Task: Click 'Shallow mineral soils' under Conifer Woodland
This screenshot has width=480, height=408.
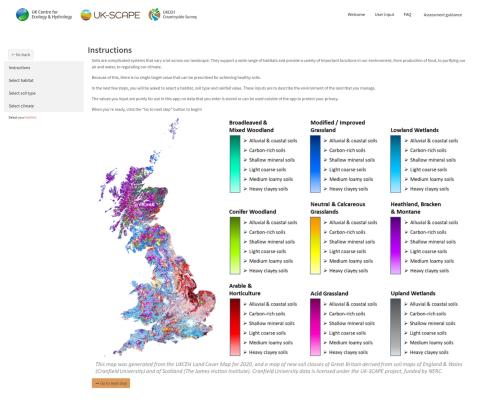Action: click(272, 242)
